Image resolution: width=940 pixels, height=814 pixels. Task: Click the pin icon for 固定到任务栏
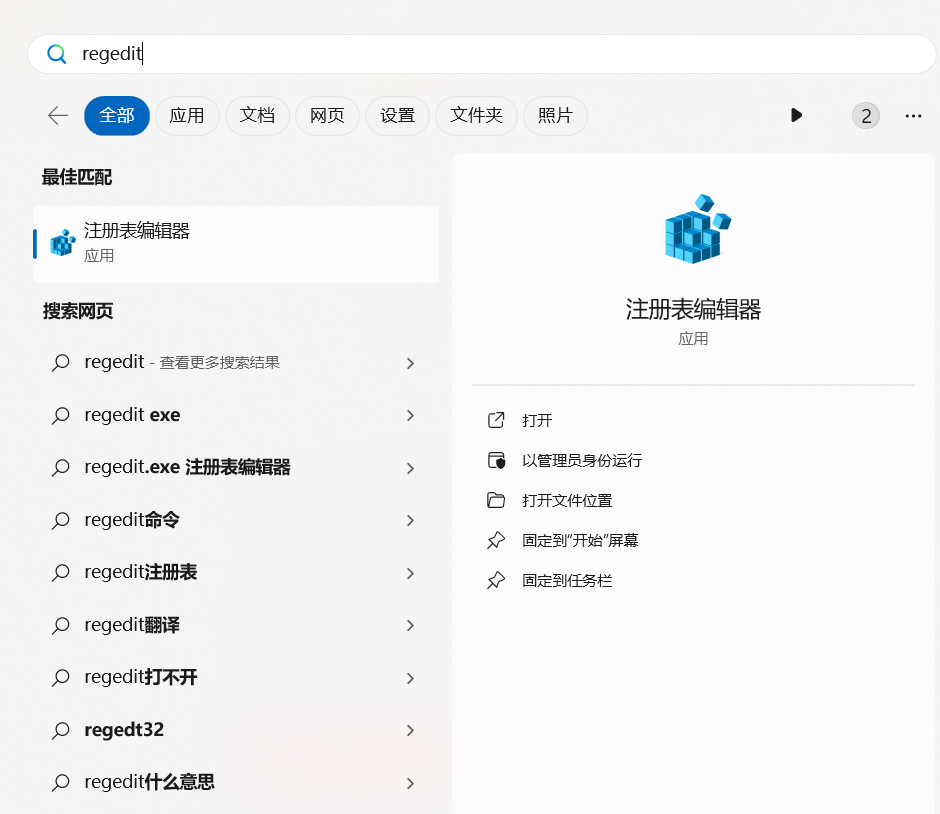[496, 580]
